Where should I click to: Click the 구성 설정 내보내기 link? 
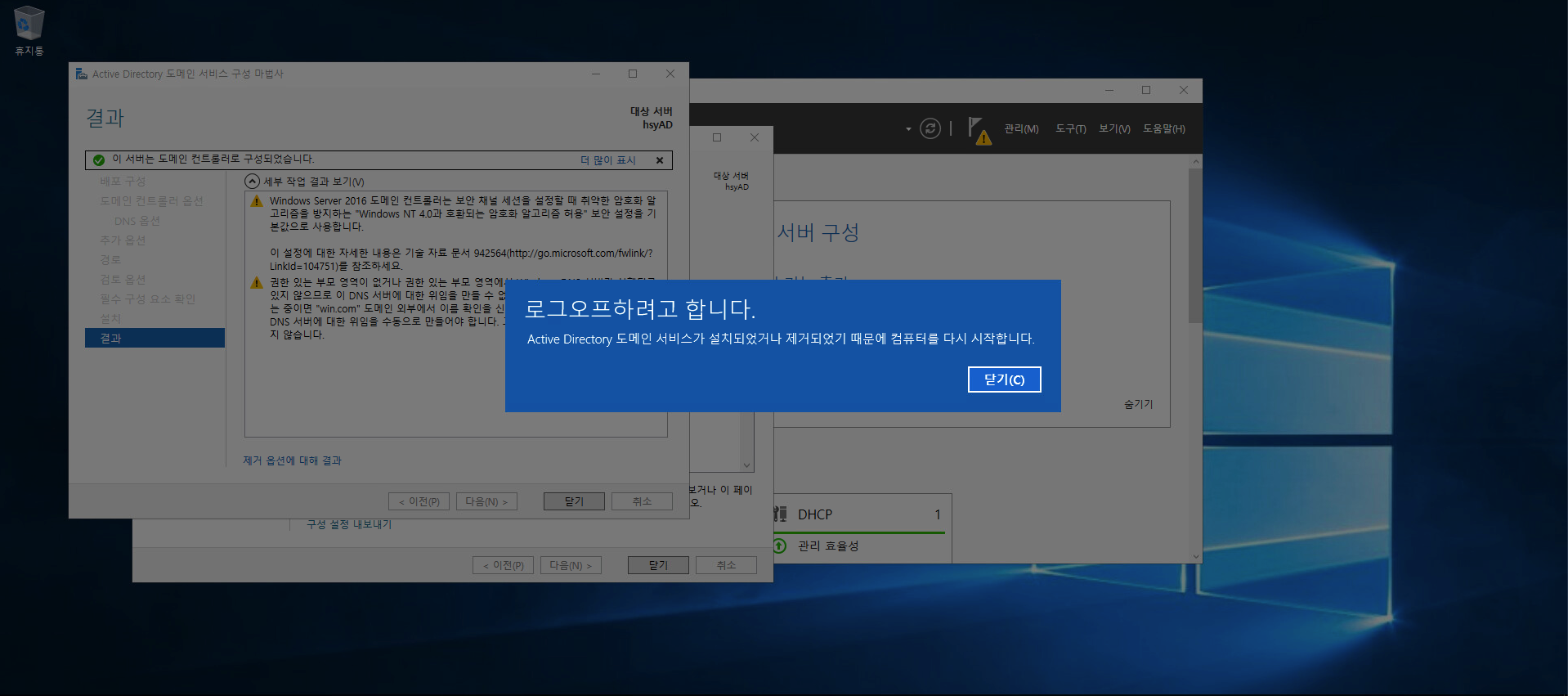click(x=349, y=524)
